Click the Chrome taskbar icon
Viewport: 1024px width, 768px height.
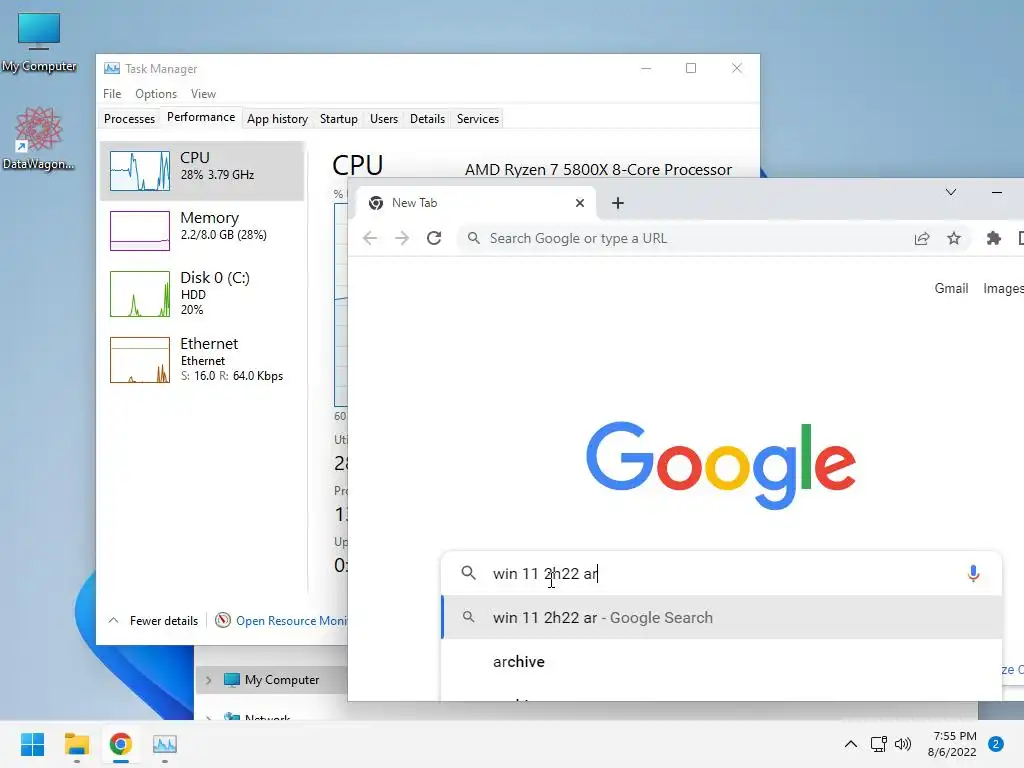(x=121, y=744)
